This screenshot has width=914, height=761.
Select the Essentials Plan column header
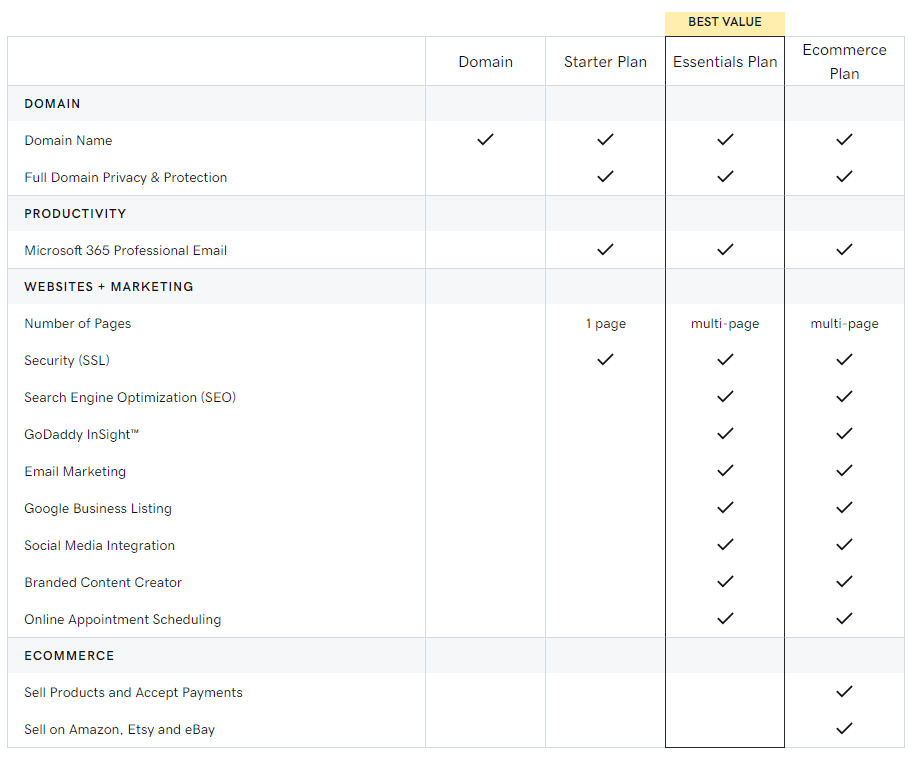[x=725, y=61]
